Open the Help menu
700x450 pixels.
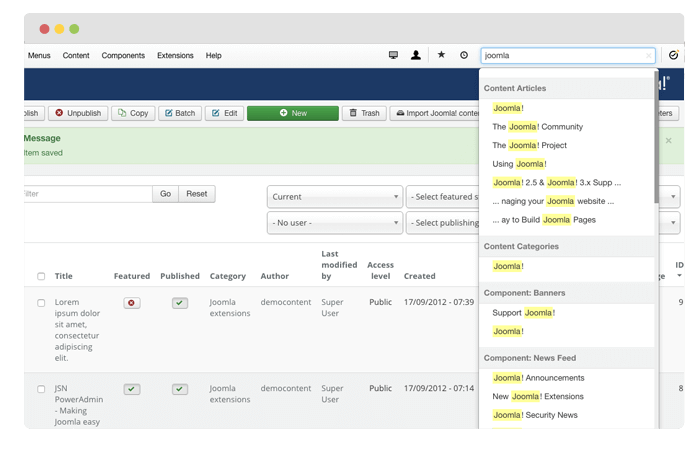[x=213, y=55]
